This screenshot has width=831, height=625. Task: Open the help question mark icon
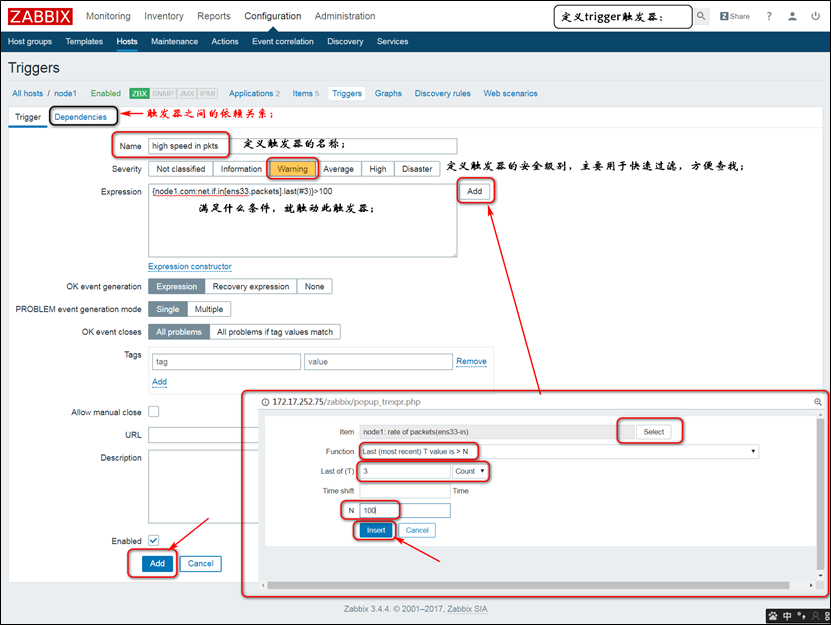pos(768,16)
